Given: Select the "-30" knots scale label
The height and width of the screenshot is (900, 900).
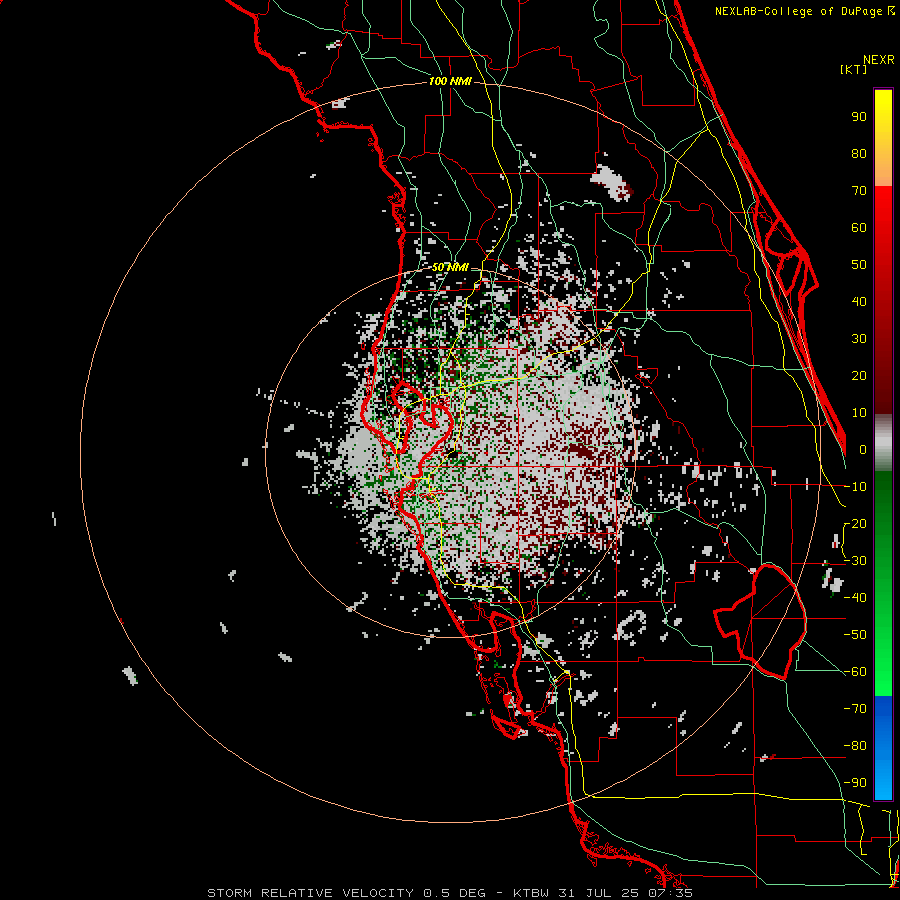Looking at the screenshot, I should click(855, 561).
